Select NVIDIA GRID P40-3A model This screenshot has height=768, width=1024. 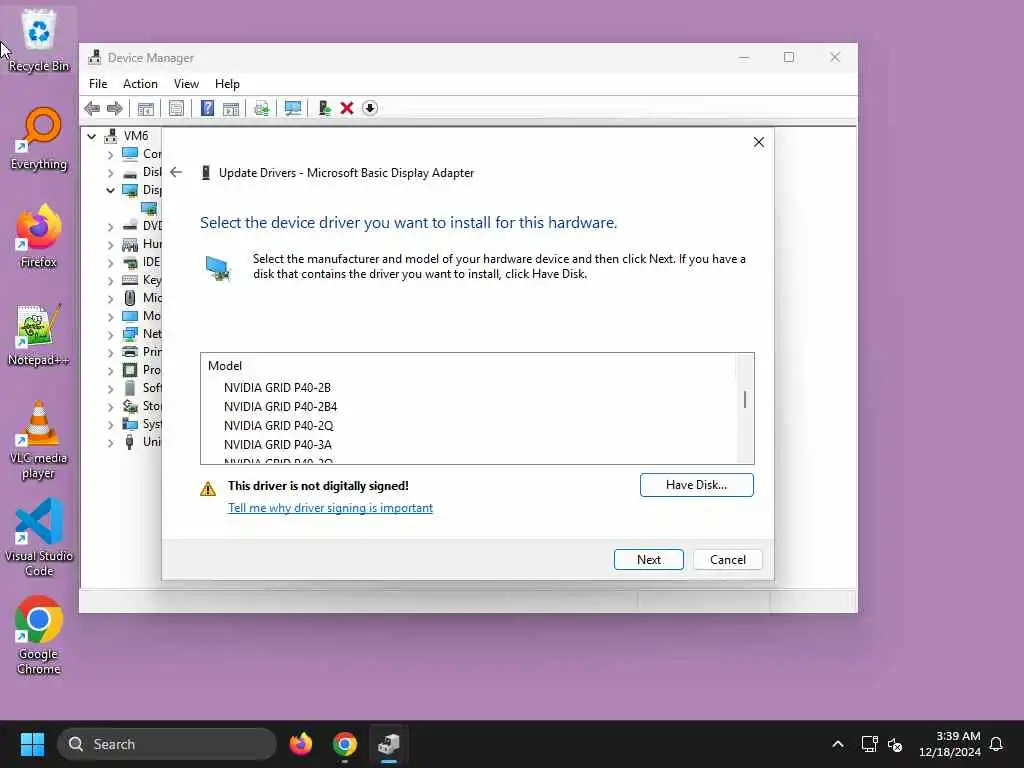click(278, 445)
